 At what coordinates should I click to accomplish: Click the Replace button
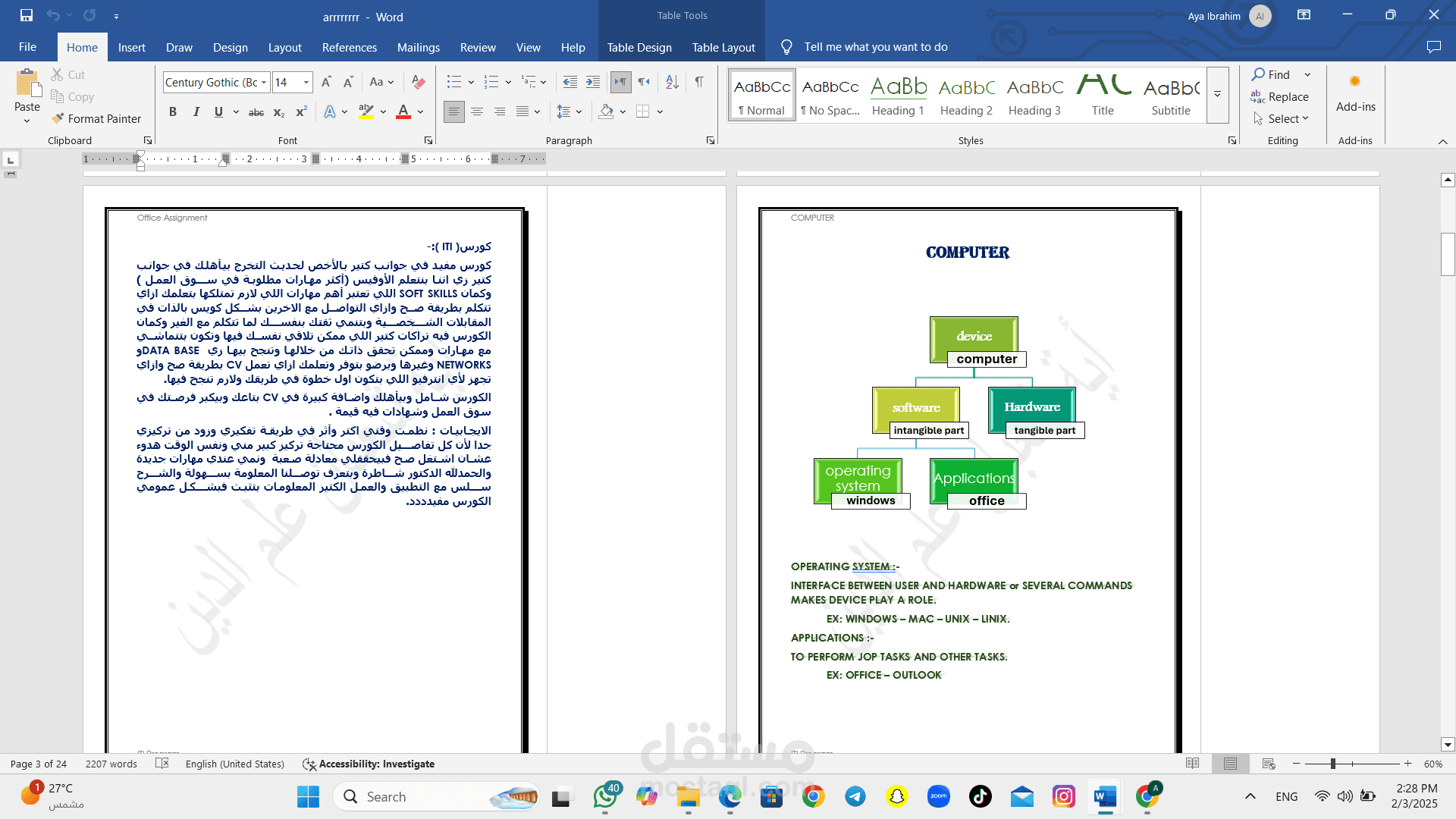[x=1280, y=96]
